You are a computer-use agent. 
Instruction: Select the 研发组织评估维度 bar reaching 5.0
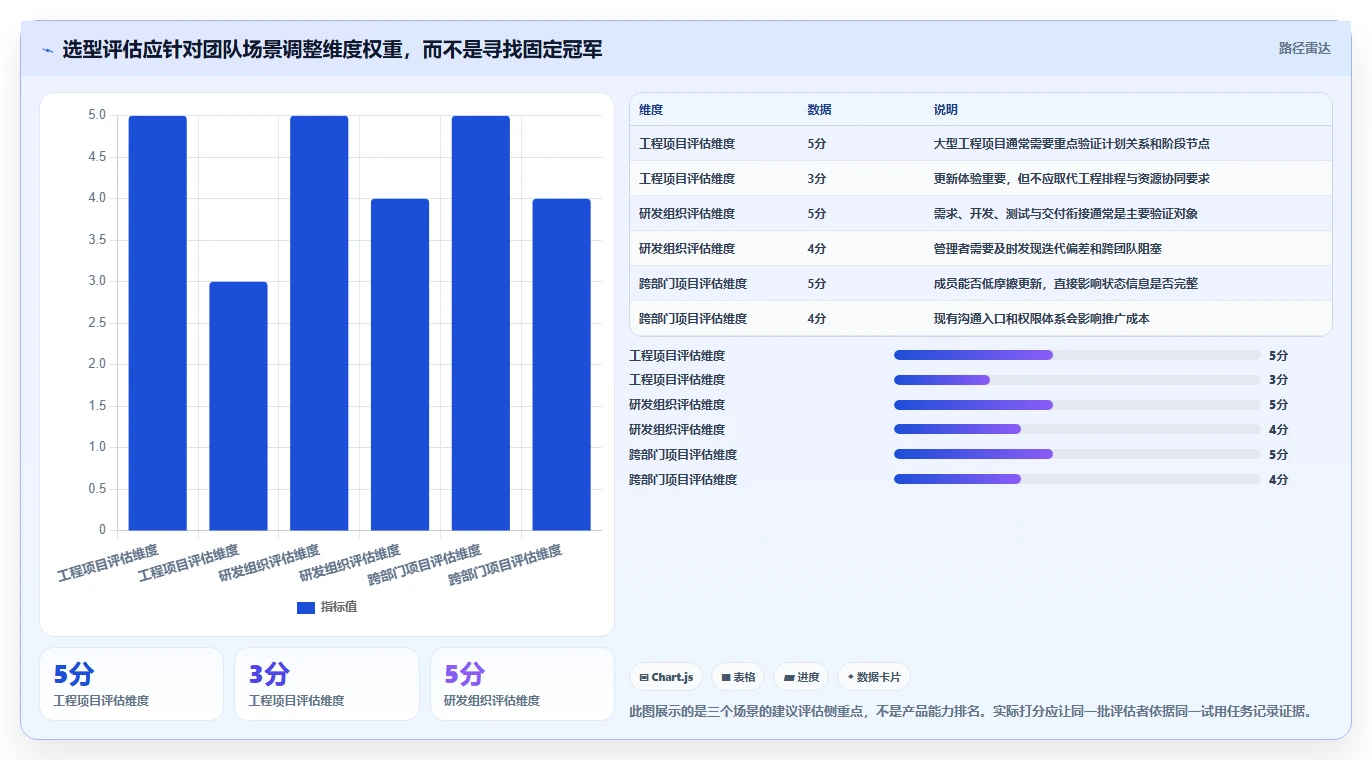pos(319,323)
